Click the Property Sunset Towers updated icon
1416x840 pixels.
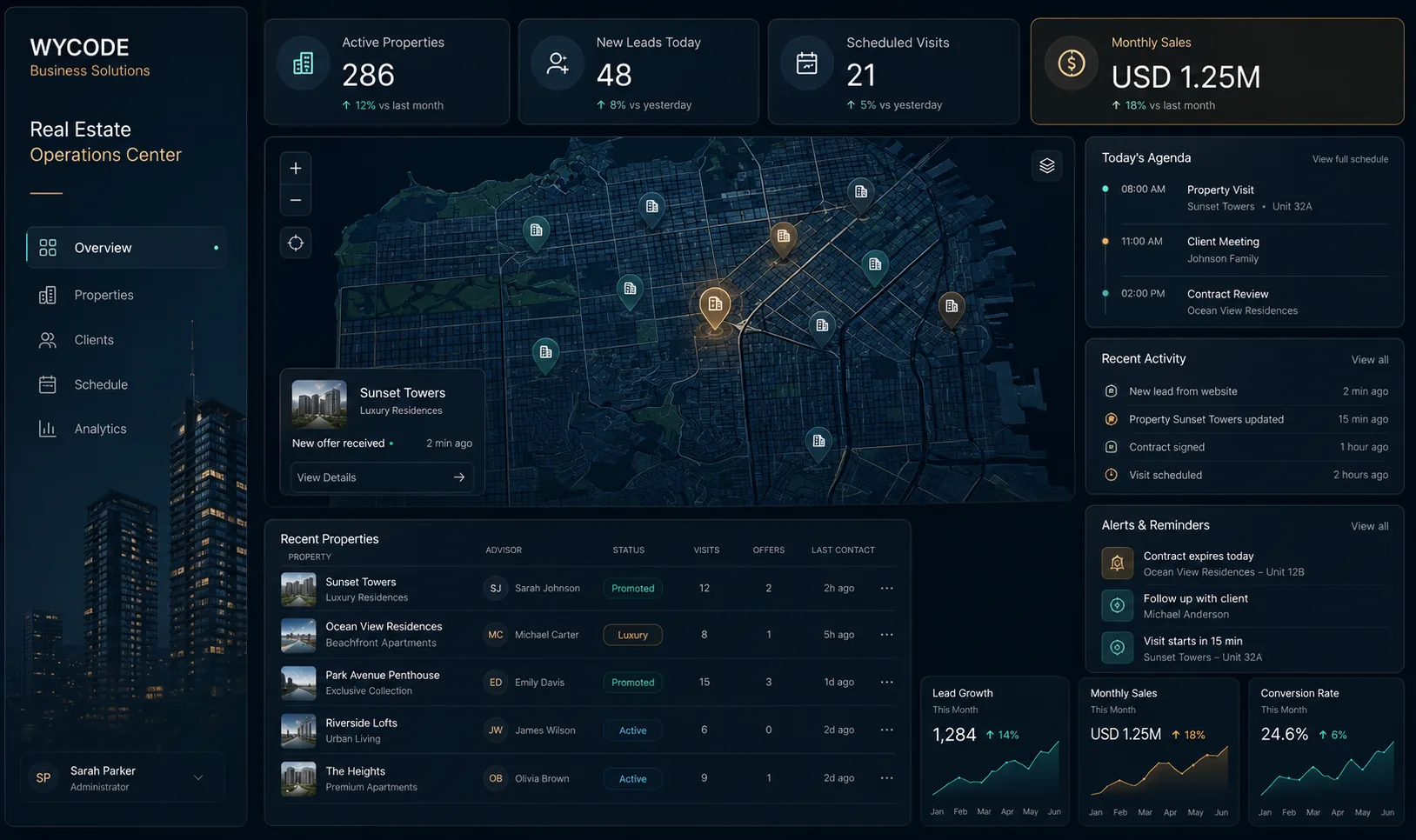tap(1111, 419)
